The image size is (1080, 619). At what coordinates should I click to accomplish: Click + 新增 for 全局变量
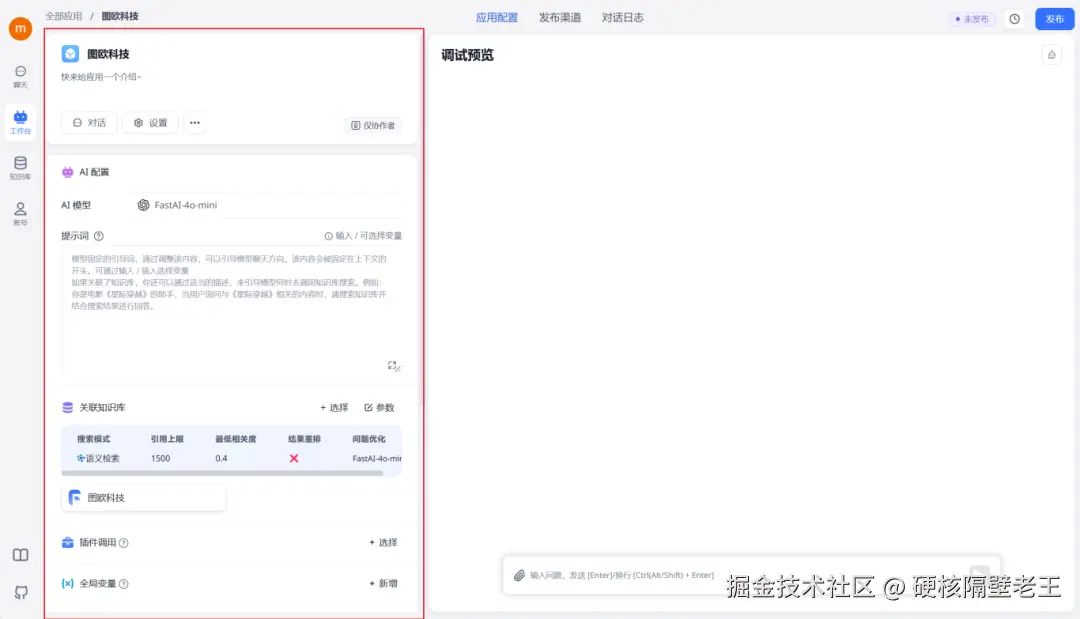tap(384, 584)
